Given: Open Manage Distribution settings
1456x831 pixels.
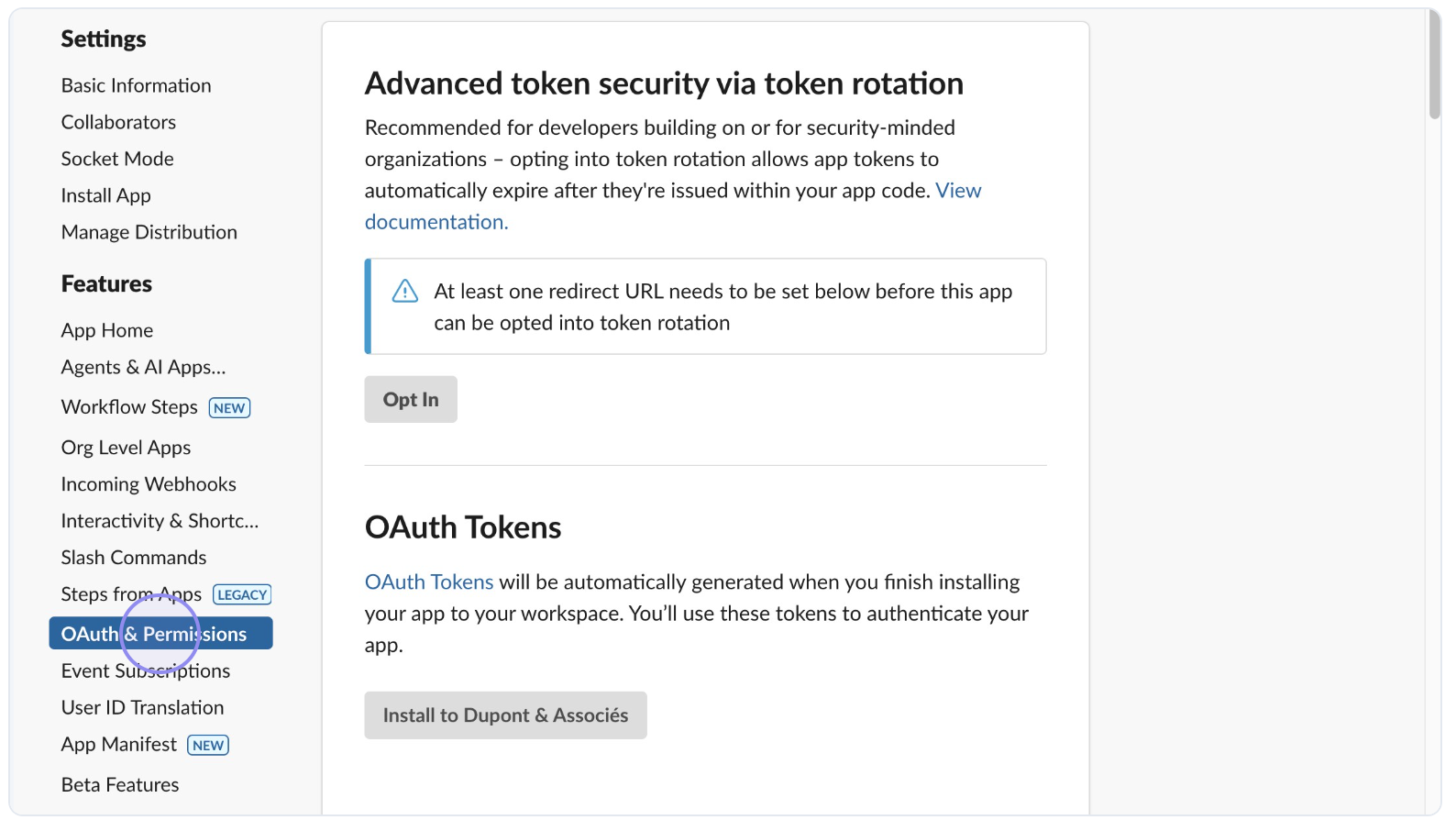Looking at the screenshot, I should (149, 232).
